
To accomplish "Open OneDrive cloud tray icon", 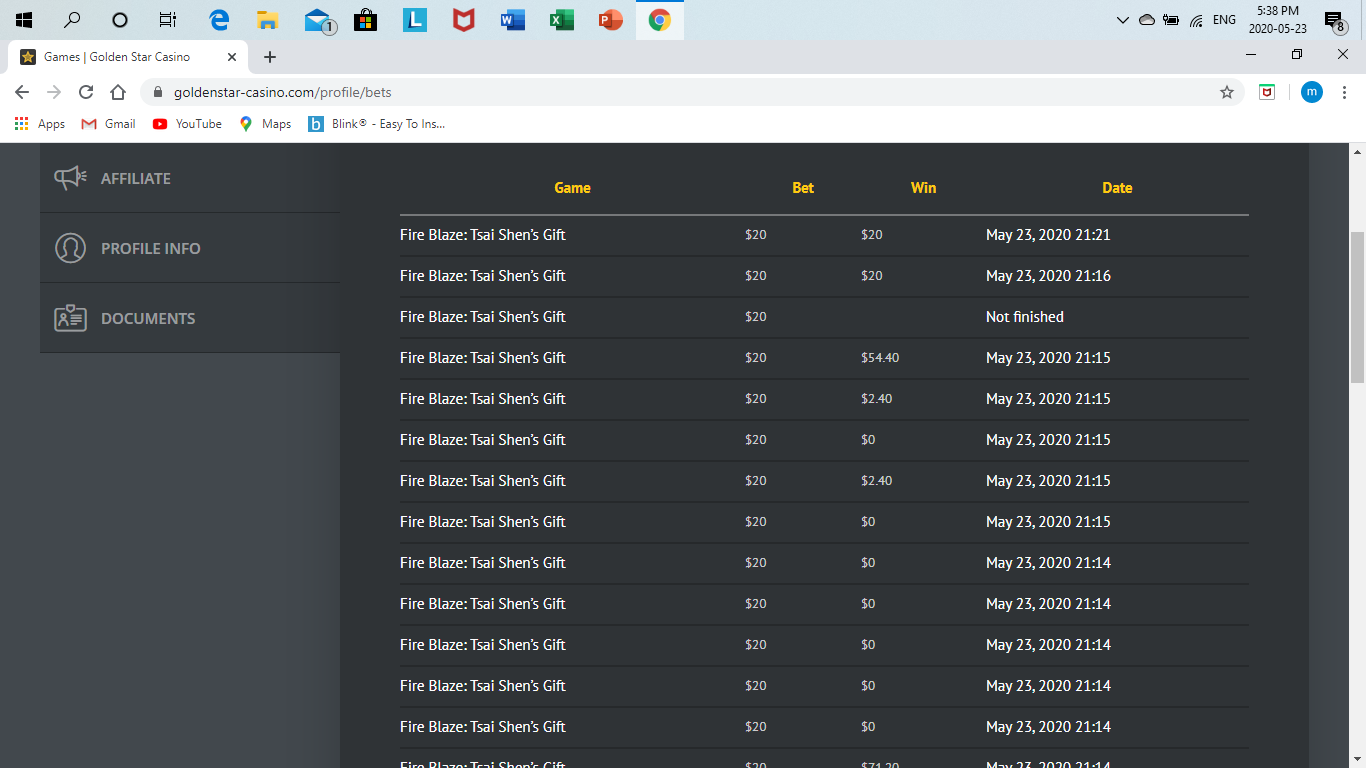I will click(x=1146, y=20).
